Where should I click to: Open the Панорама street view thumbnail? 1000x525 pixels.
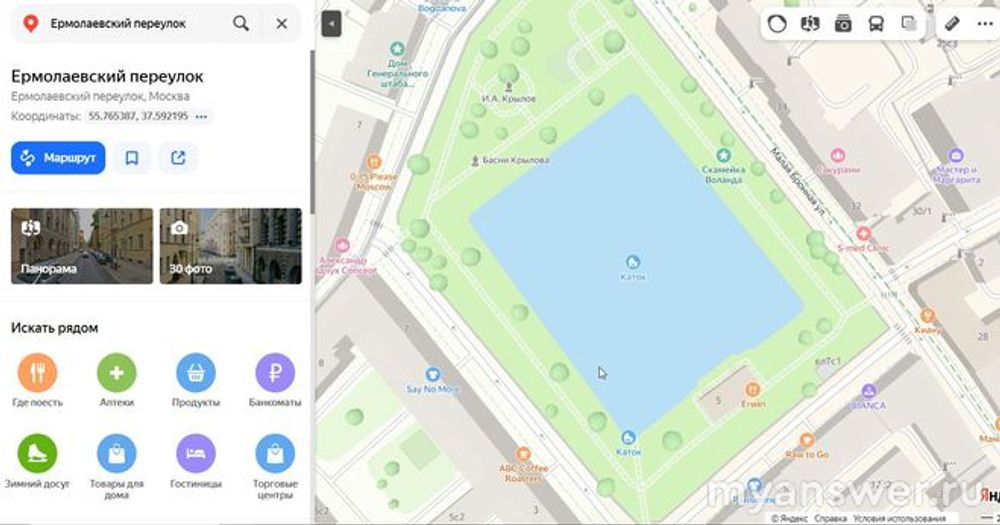(82, 246)
